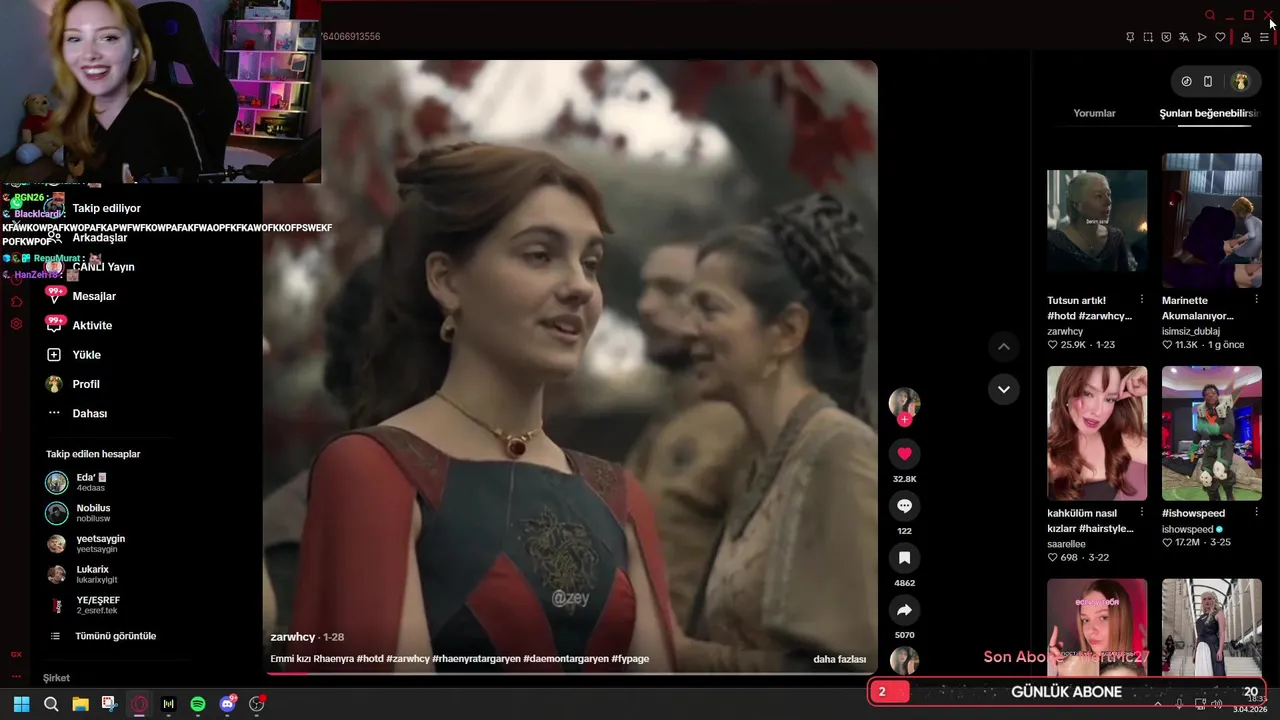The height and width of the screenshot is (720, 1280).
Task: Switch to the Yorumlar tab
Action: tap(1094, 113)
